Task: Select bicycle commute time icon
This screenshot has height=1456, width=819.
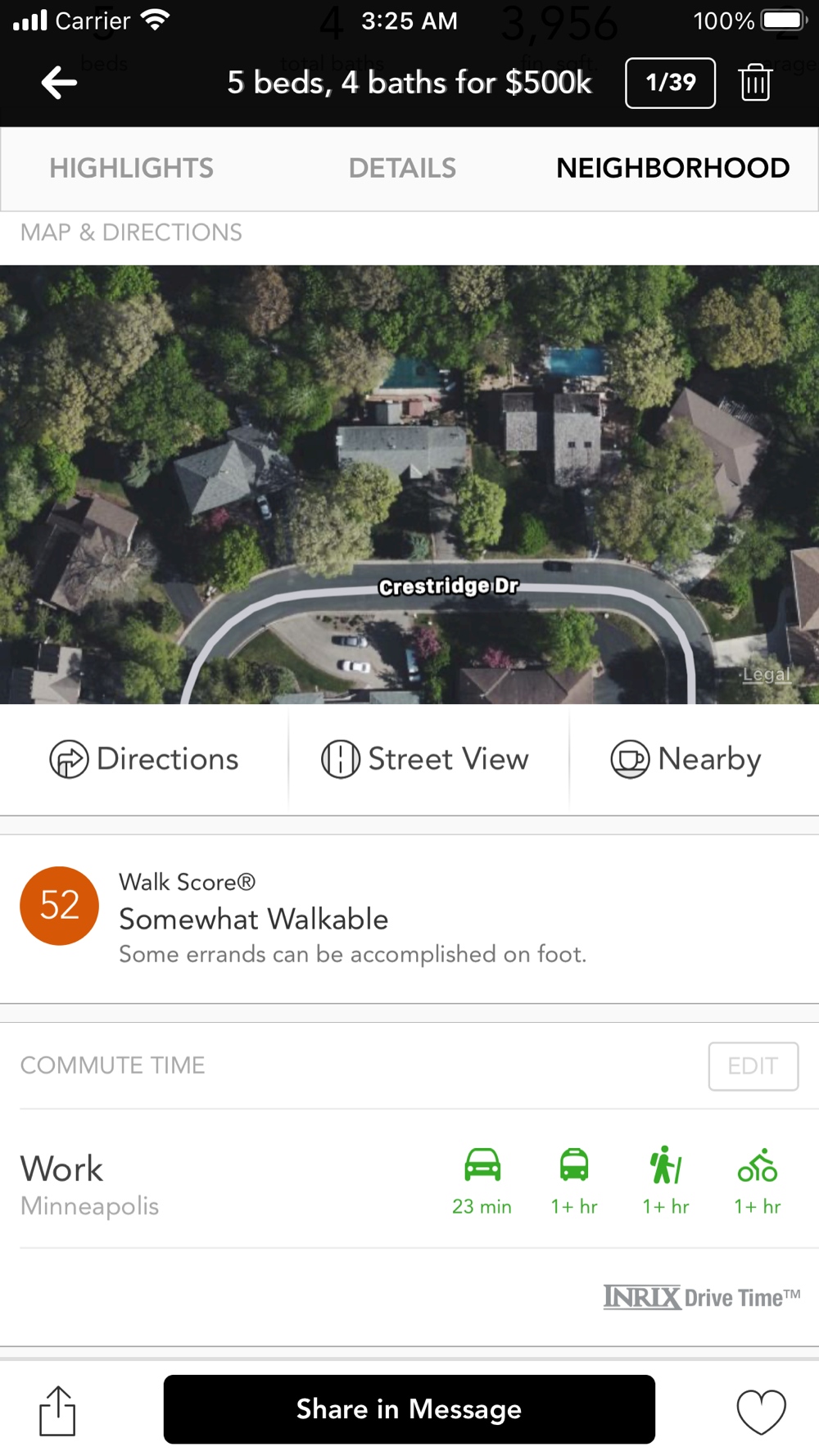Action: [758, 1164]
